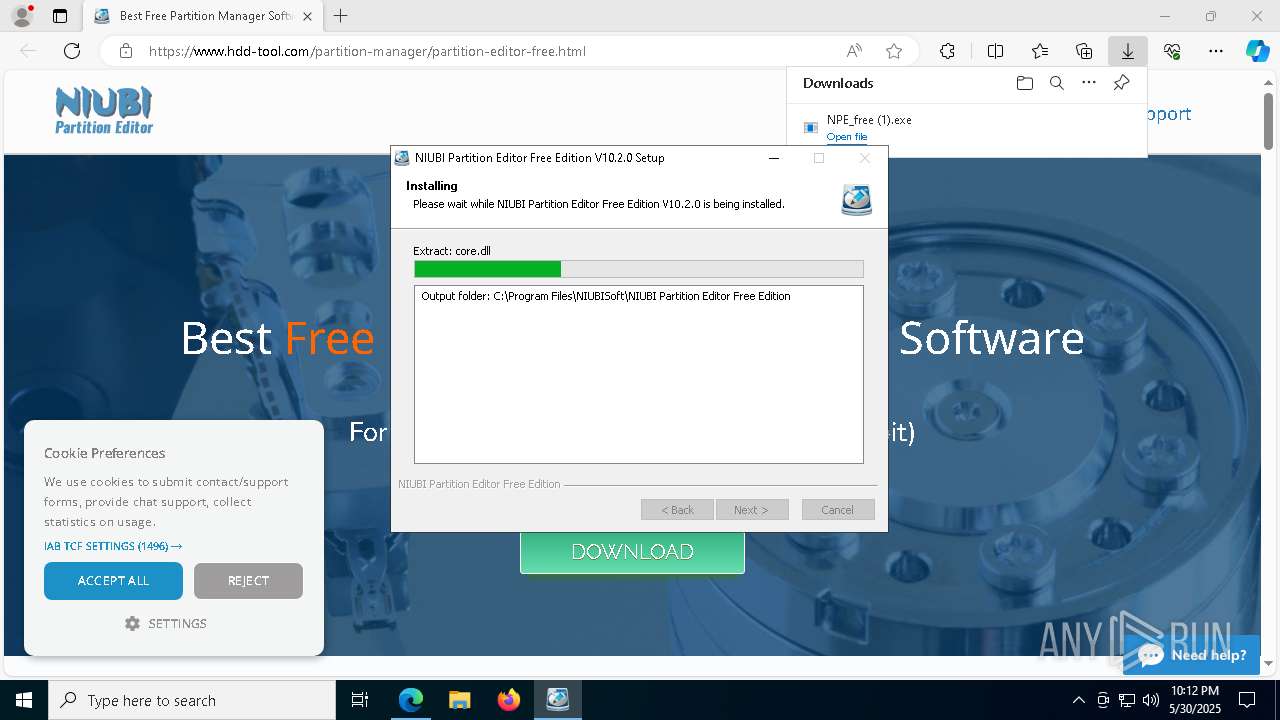Open a new browser tab
This screenshot has height=720, width=1280.
click(341, 16)
